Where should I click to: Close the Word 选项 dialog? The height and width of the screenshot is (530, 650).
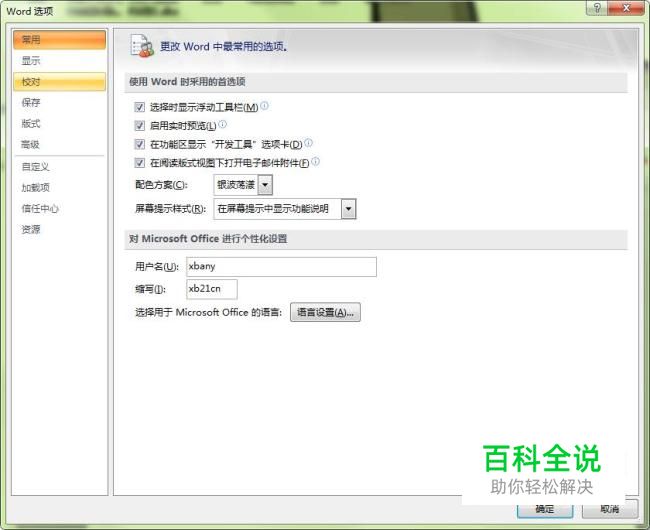tap(626, 8)
